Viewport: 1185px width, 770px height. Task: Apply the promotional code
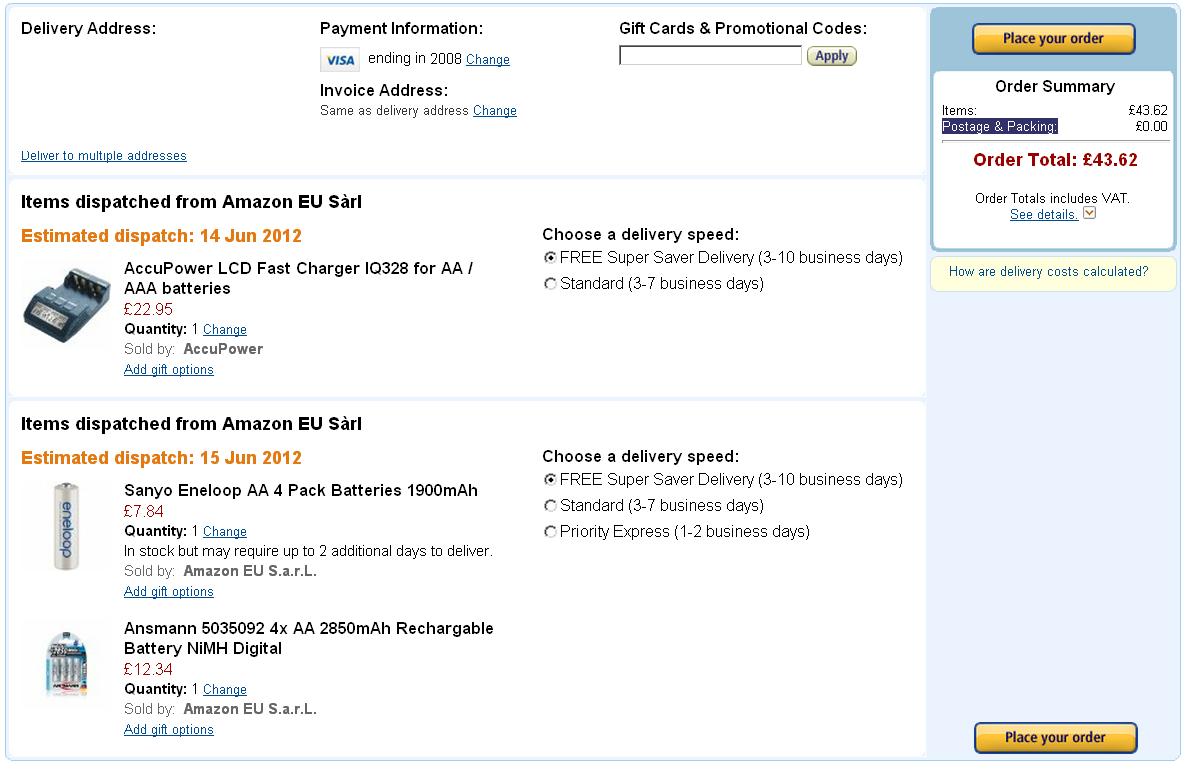831,56
